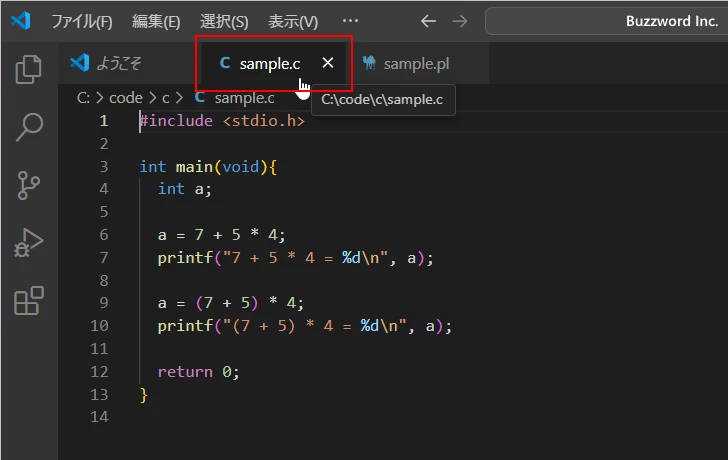
Task: Click the 'a = 7 + 5 * 4;' statement
Action: click(221, 234)
